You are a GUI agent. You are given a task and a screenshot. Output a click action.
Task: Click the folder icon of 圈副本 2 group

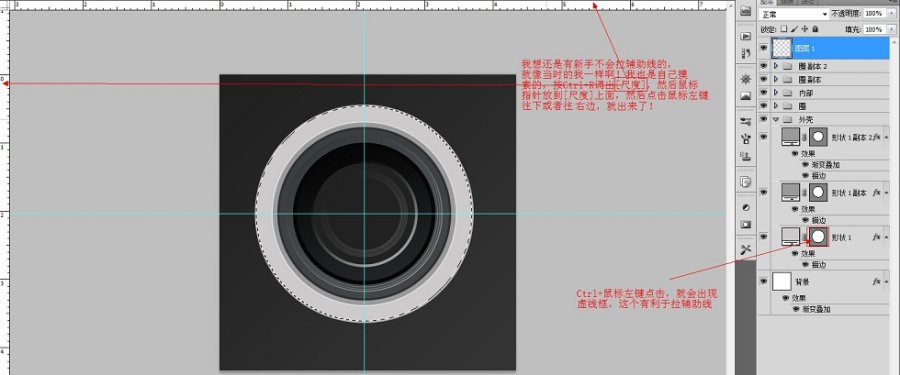point(787,67)
